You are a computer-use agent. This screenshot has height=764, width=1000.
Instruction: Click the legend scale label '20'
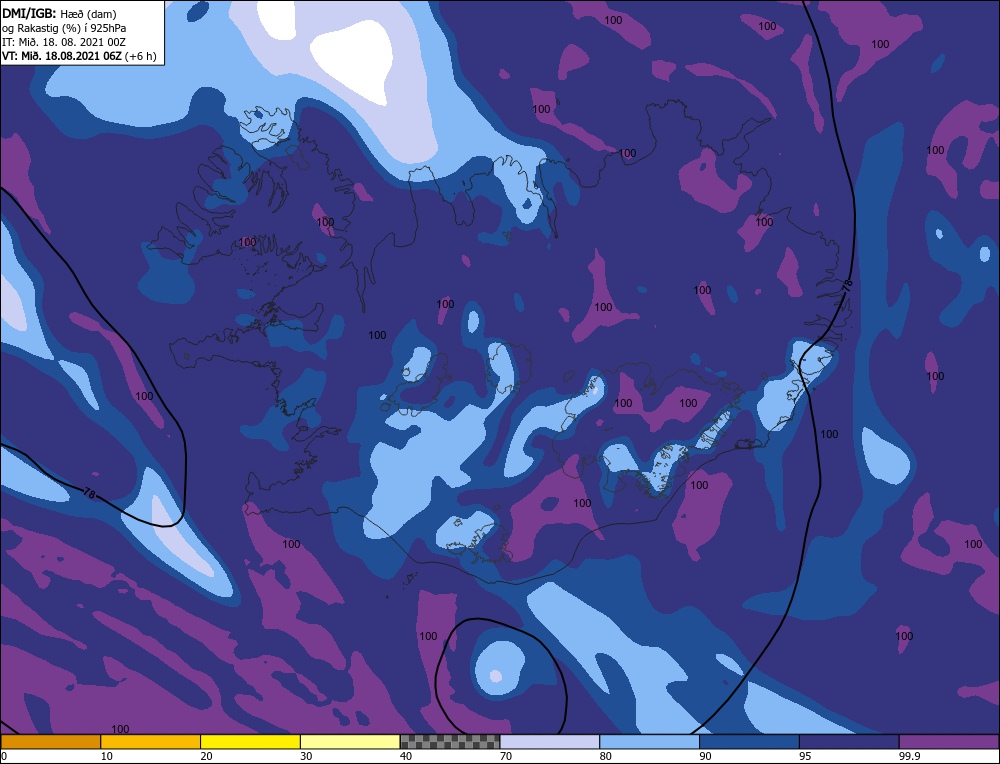pos(206,756)
